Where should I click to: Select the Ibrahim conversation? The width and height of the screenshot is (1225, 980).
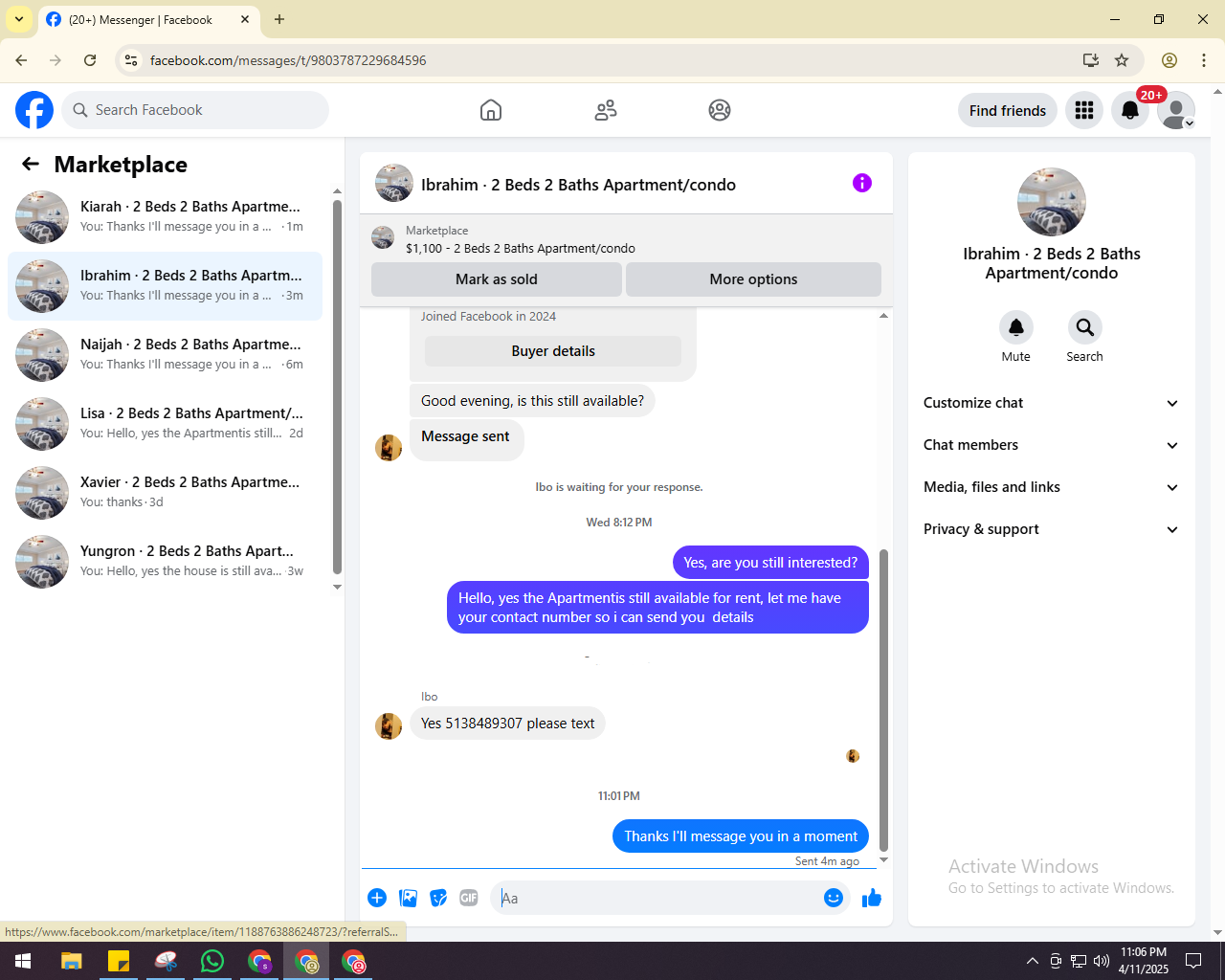165,286
